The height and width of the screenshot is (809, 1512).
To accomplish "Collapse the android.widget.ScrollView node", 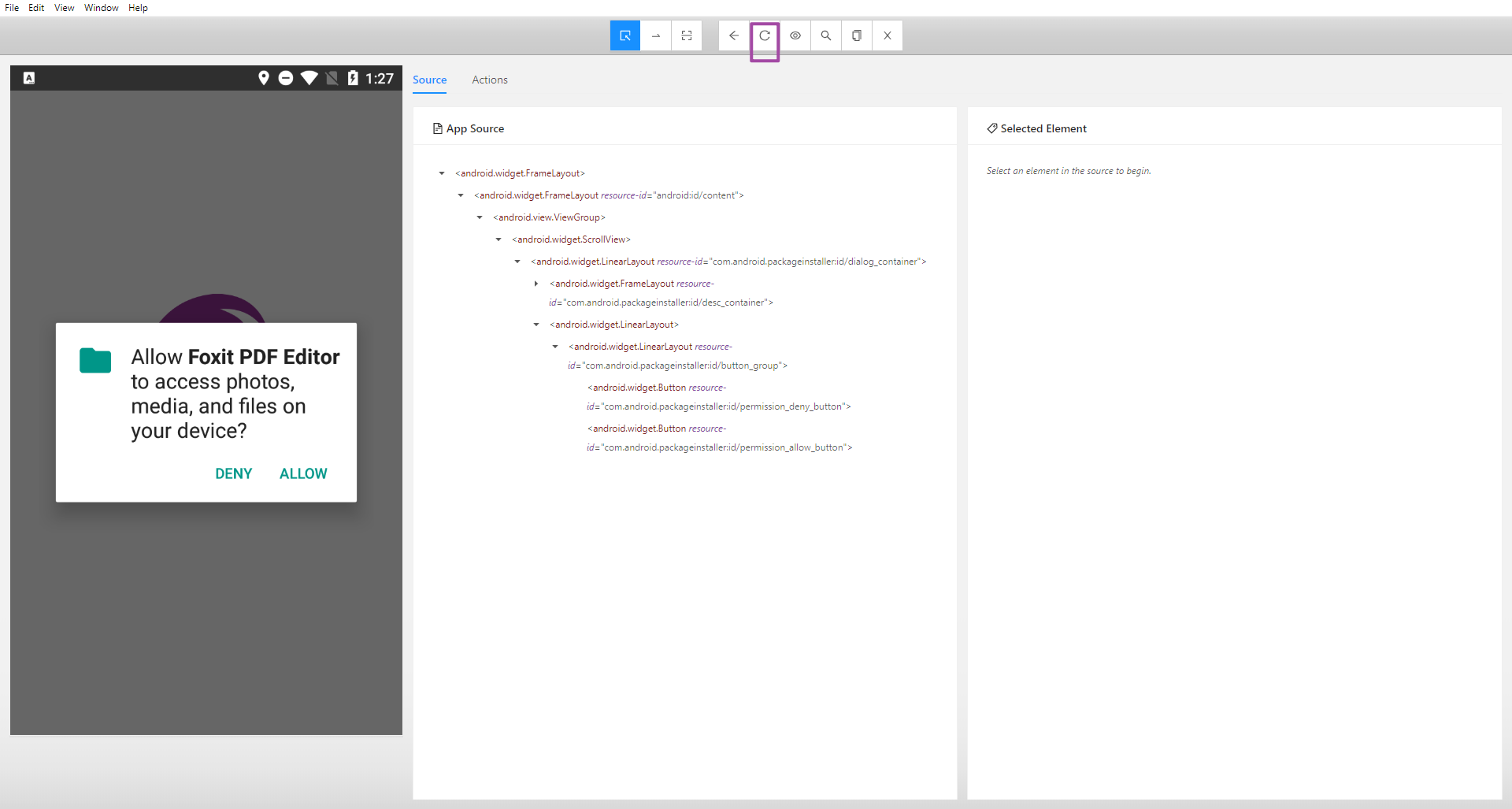I will pos(498,239).
